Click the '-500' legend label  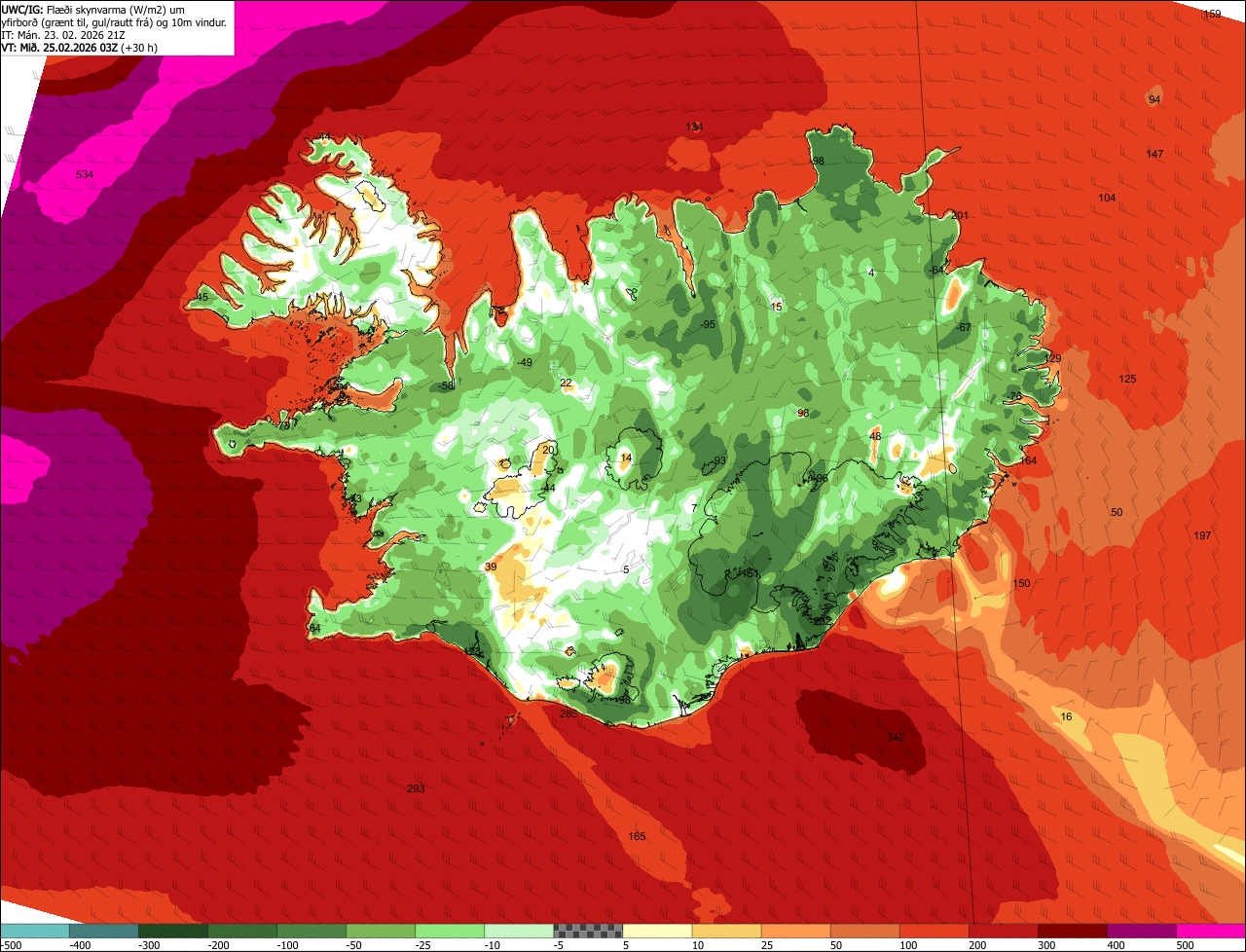point(12,944)
